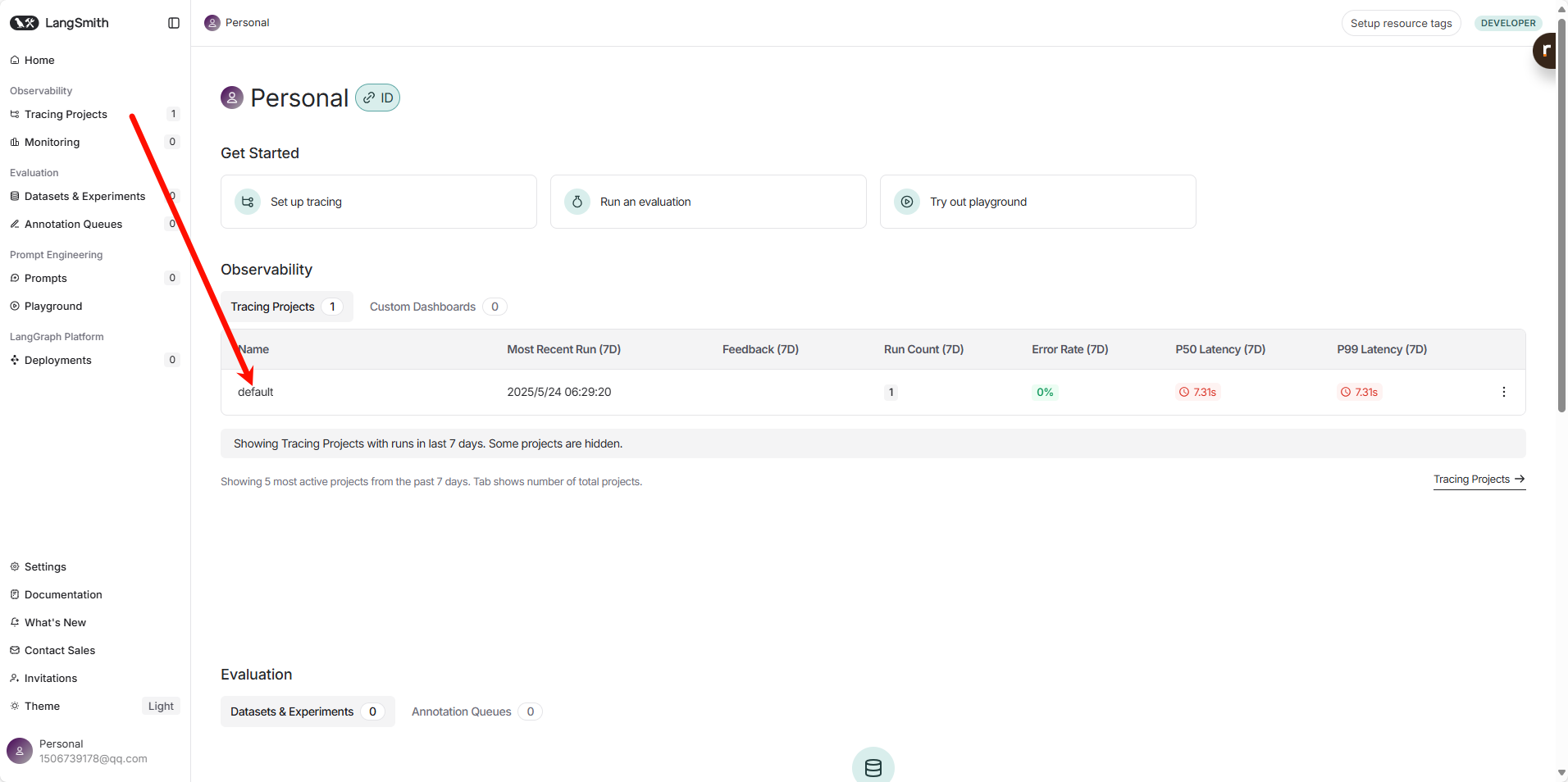Click the Playground sidebar icon

click(15, 306)
